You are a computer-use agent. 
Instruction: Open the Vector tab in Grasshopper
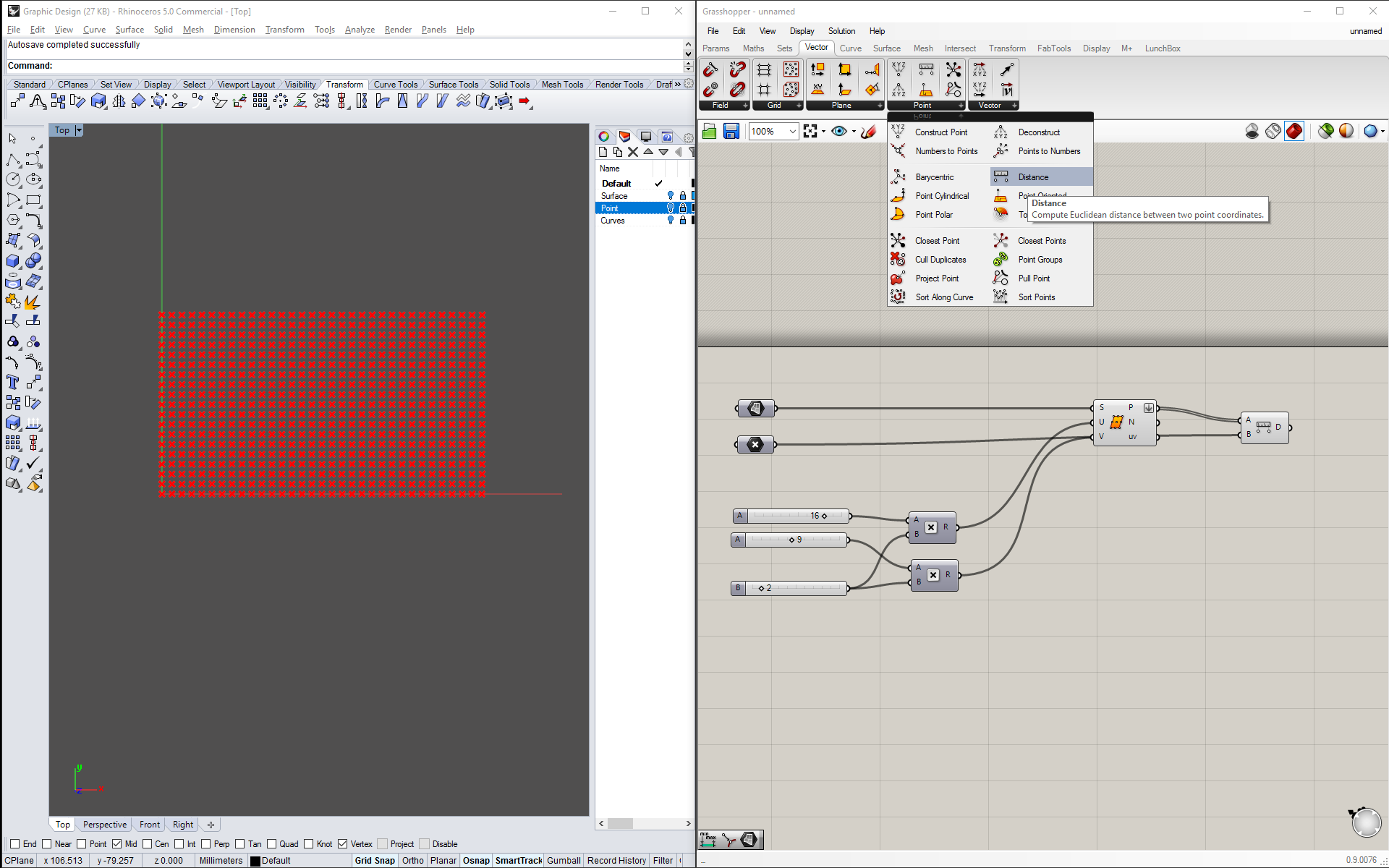(816, 48)
